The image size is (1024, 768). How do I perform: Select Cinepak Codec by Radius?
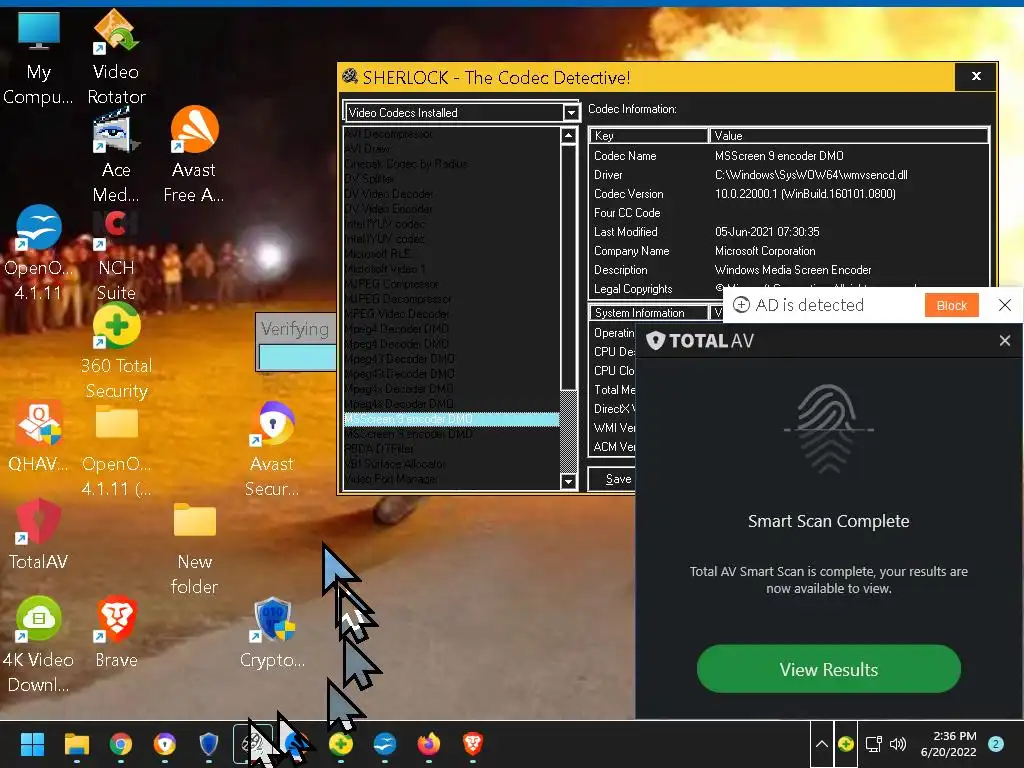[x=452, y=164]
